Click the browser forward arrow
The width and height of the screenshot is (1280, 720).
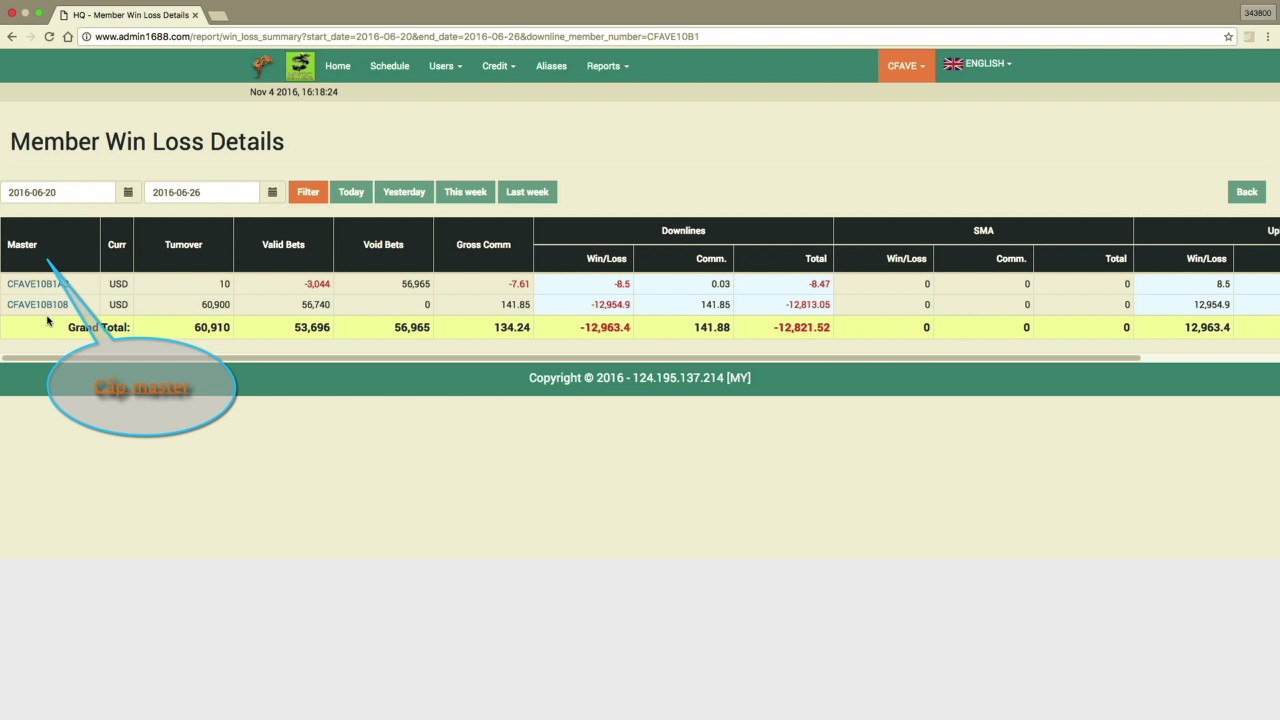click(x=30, y=37)
